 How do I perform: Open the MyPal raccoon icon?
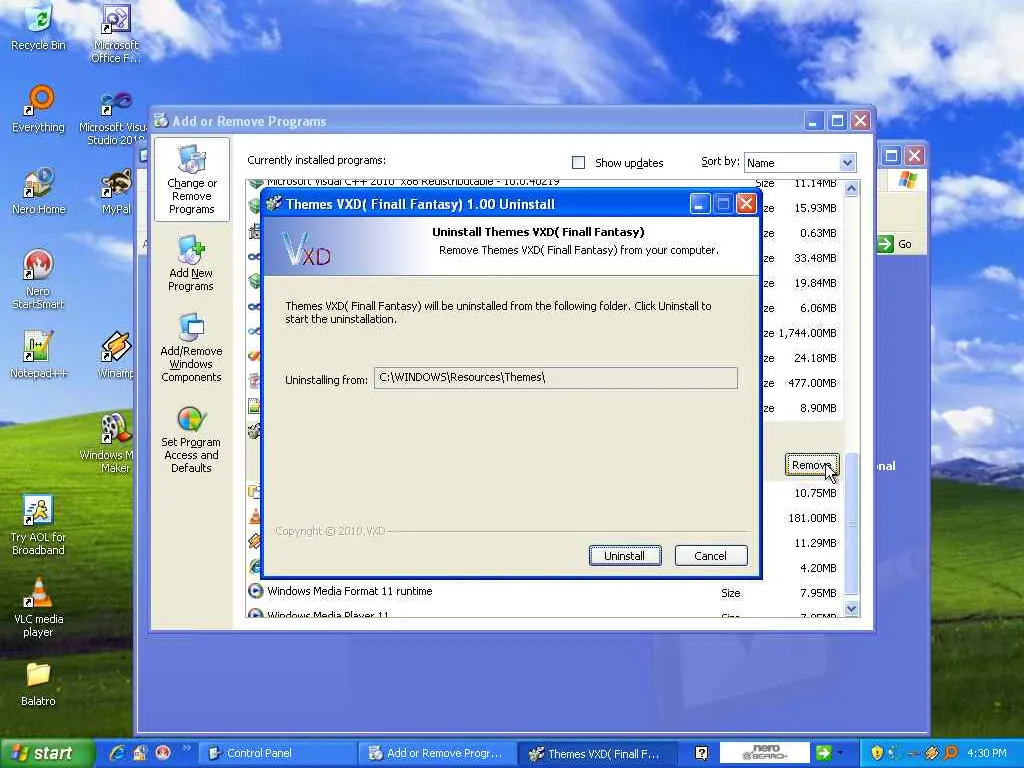(x=116, y=191)
